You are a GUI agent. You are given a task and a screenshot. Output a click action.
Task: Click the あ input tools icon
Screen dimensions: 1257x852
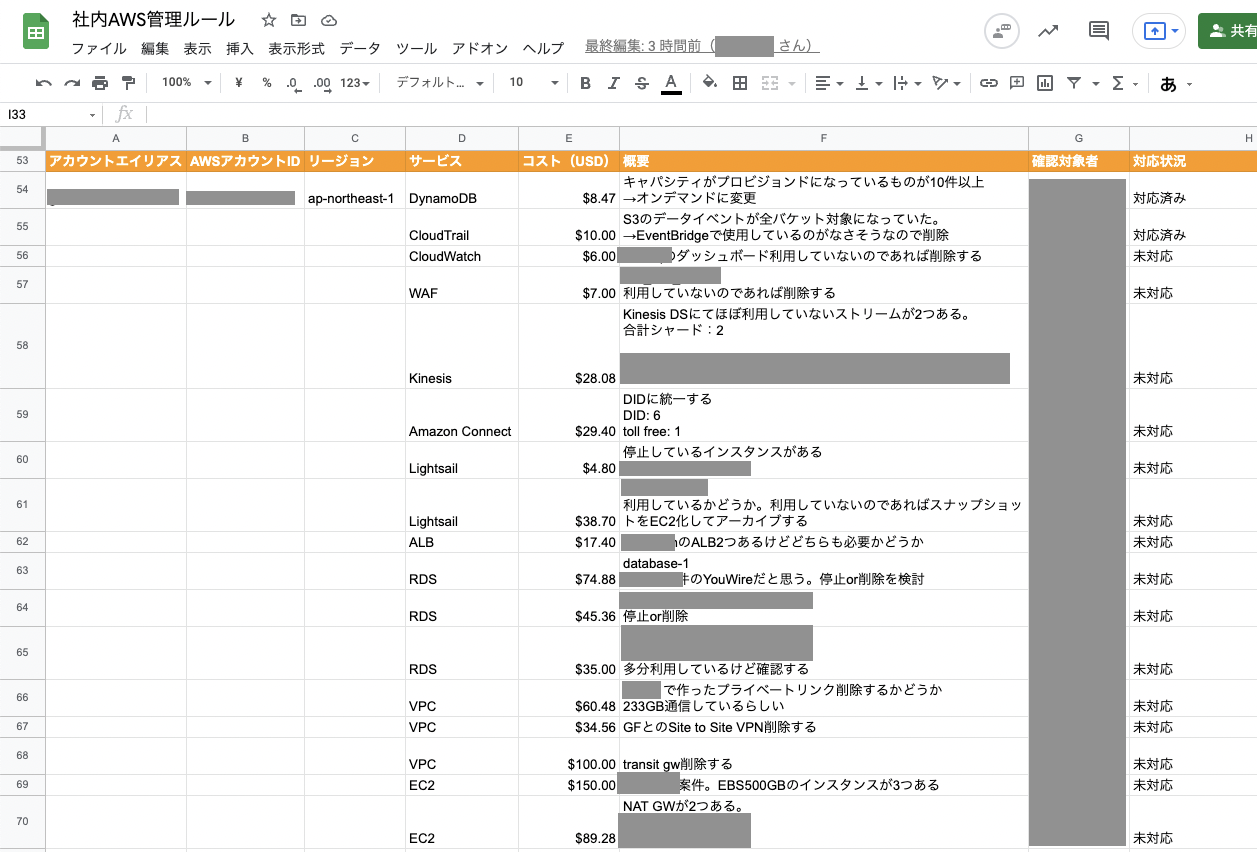point(1168,84)
